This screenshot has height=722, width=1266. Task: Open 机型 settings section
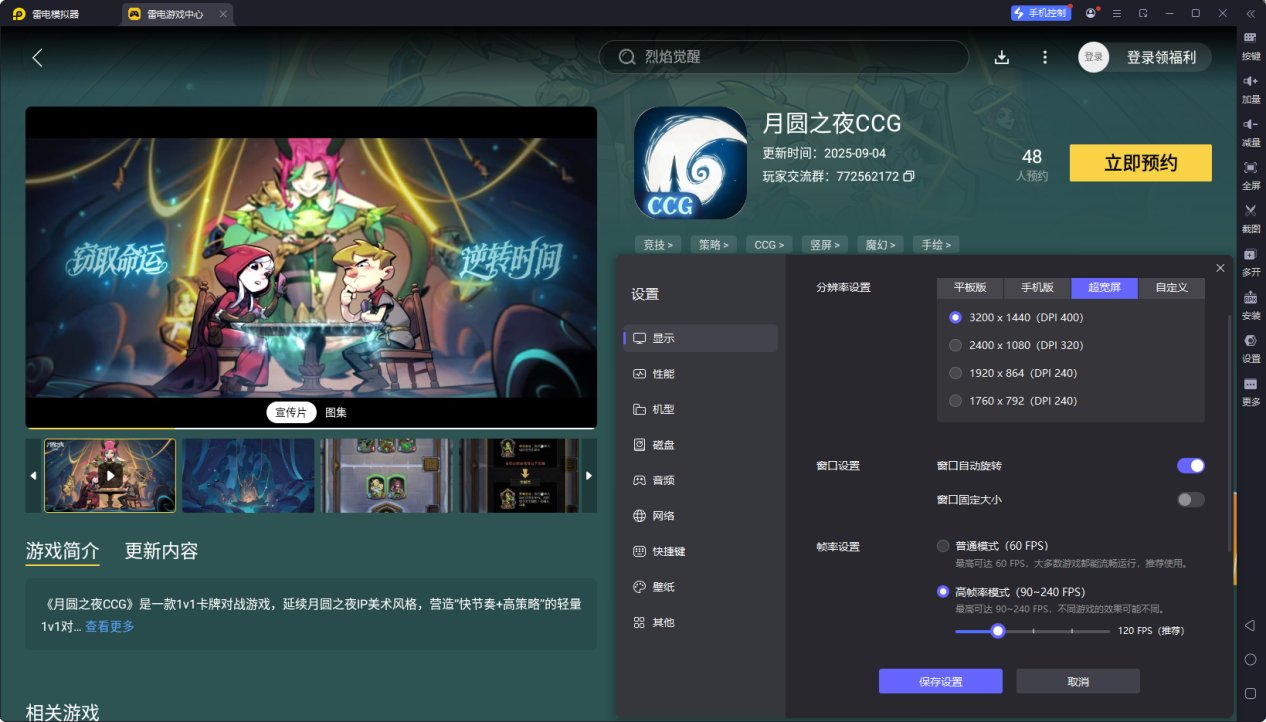[x=700, y=409]
